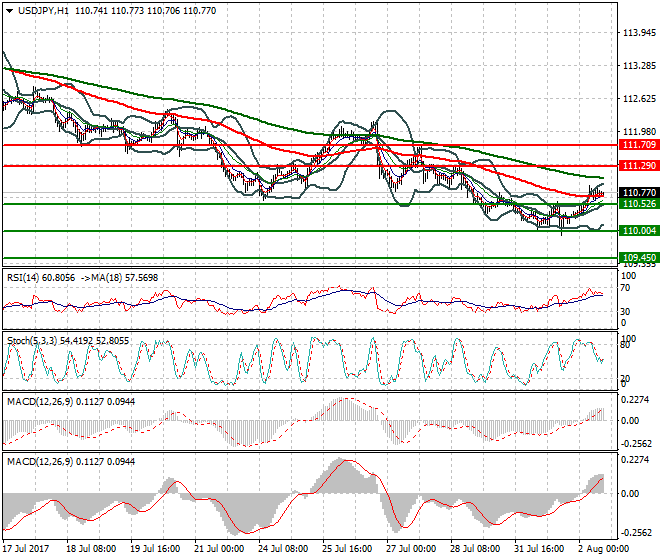Image resolution: width=660 pixels, height=560 pixels.
Task: Click the 28 Jul 08:00 time label
Action: click(475, 549)
